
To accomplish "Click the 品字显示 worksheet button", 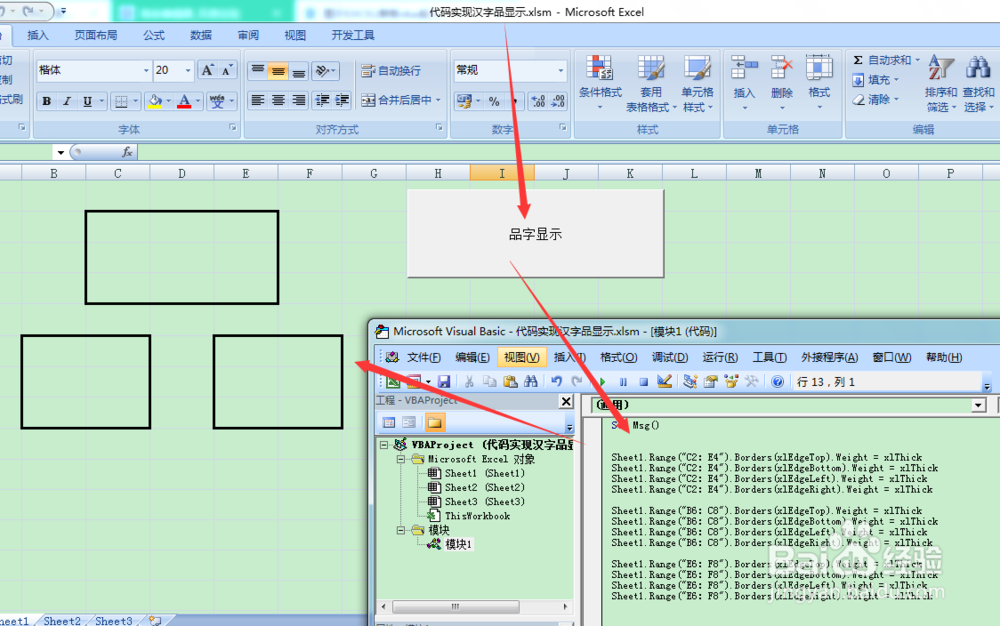I will pyautogui.click(x=535, y=234).
